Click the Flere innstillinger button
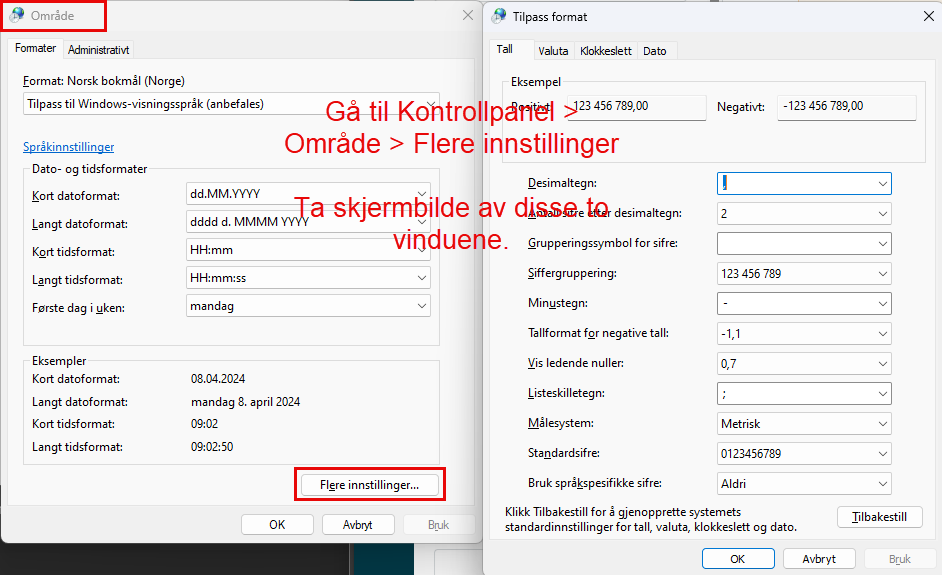942x575 pixels. 371,485
